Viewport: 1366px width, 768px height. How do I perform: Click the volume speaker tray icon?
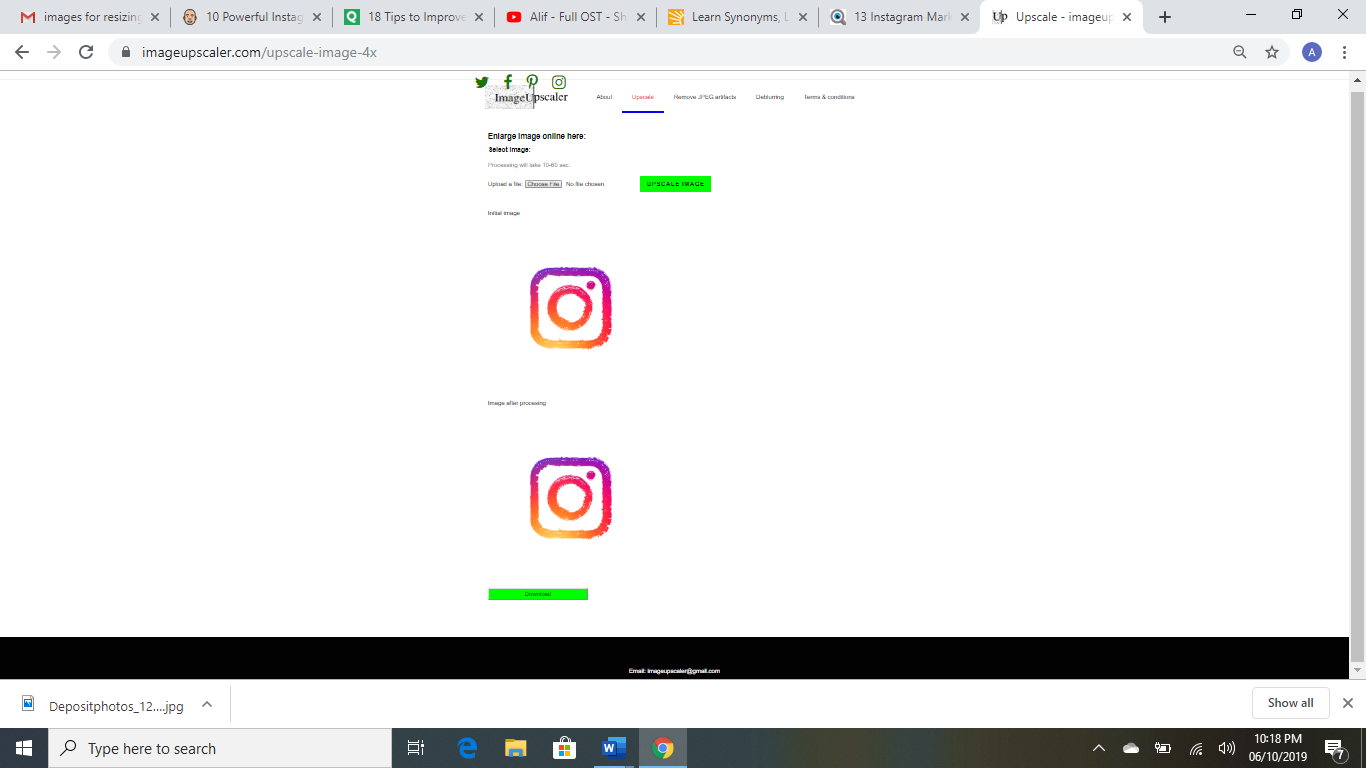point(1226,748)
